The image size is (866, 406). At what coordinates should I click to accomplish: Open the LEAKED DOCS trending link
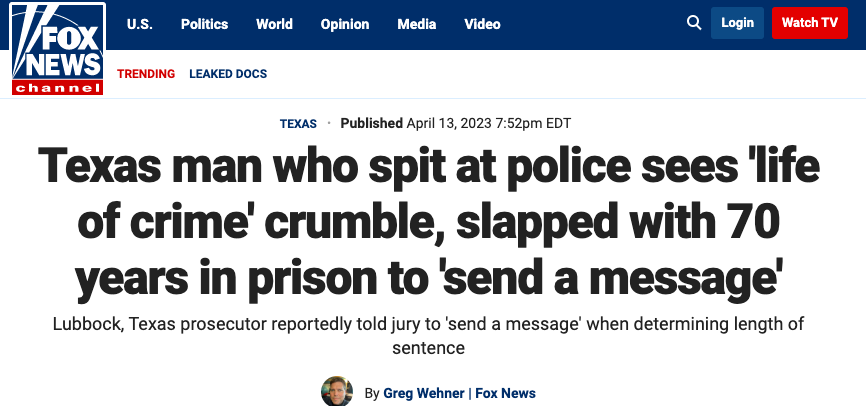click(228, 73)
